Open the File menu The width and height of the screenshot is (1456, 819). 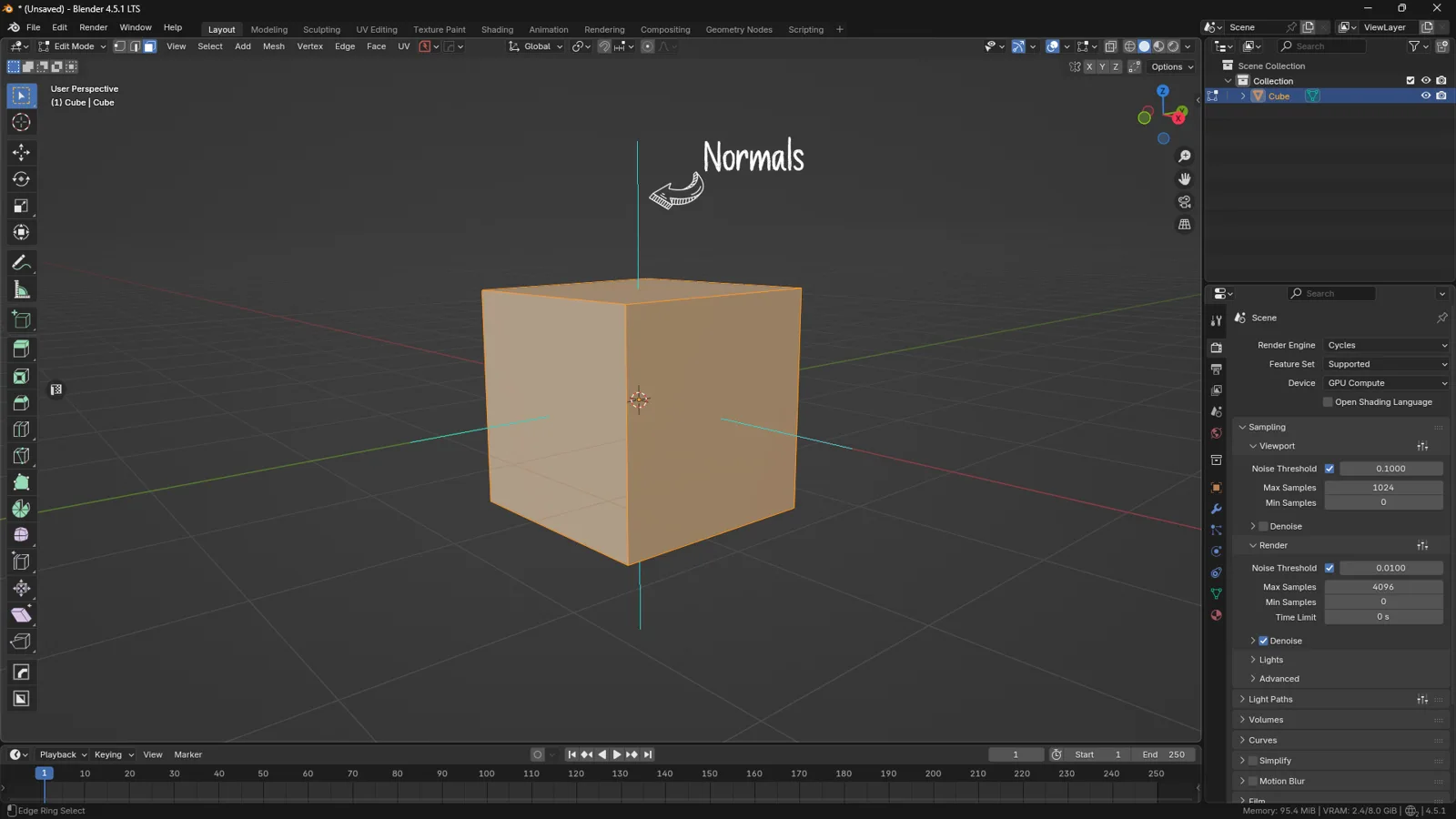click(x=33, y=27)
